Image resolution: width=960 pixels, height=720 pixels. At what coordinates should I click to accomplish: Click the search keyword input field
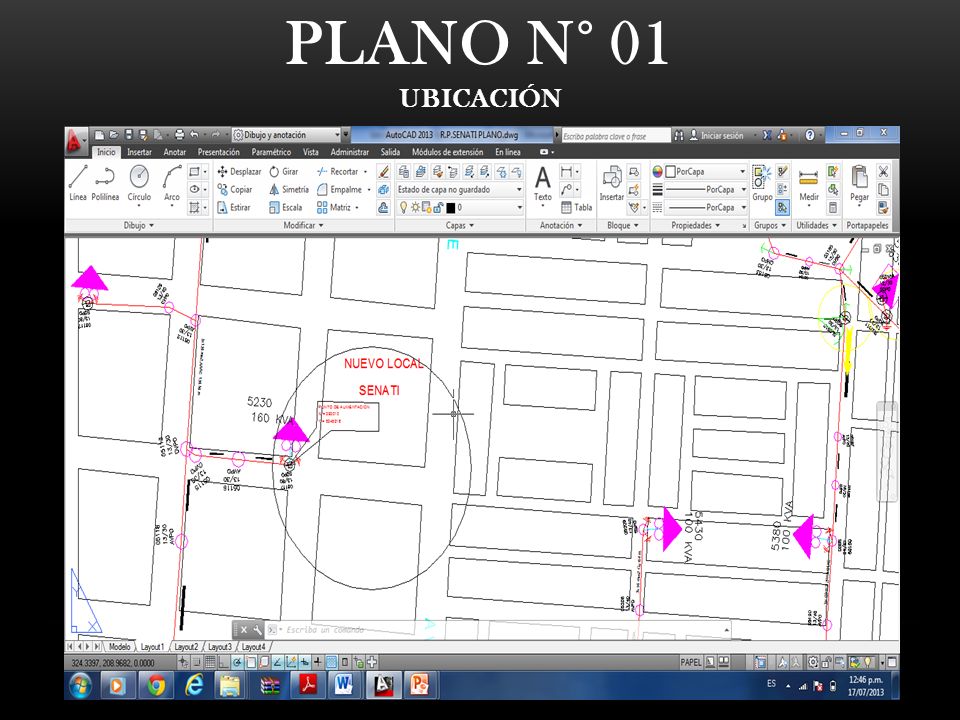pos(615,136)
